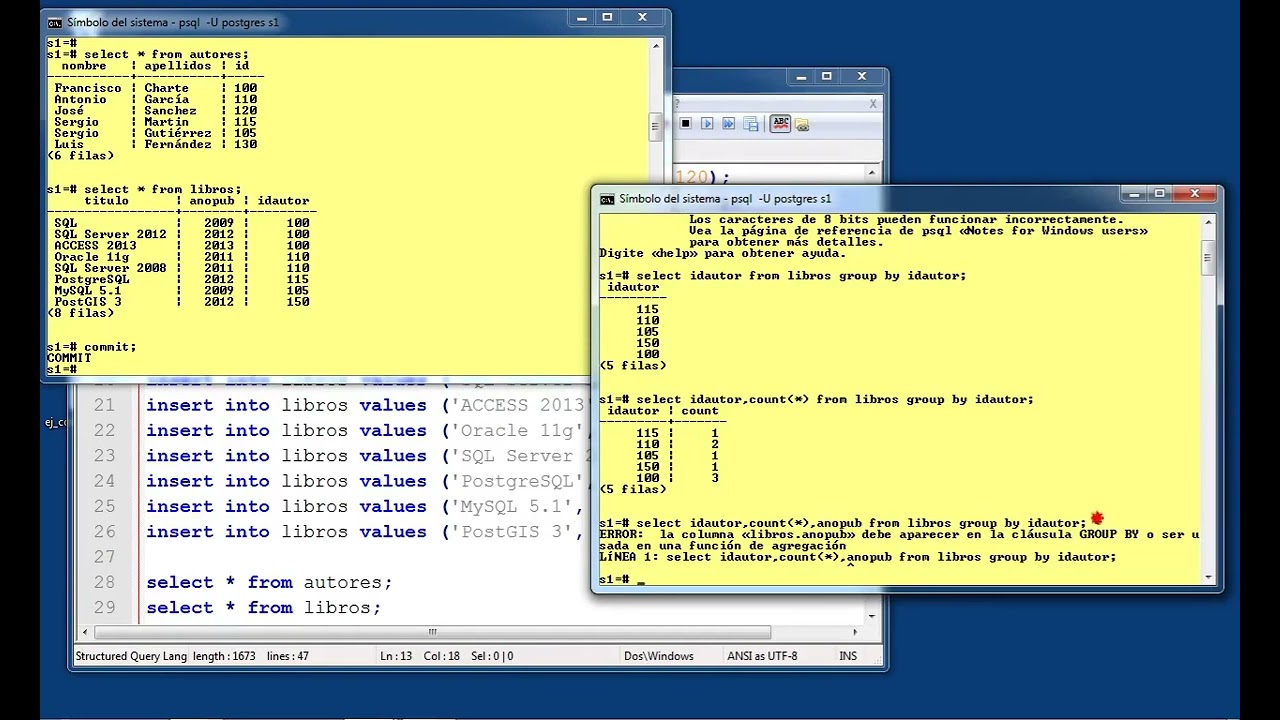Viewport: 1280px width, 720px height.
Task: Click the 'PostgreSQL' row in the libros output
Action: 182,279
